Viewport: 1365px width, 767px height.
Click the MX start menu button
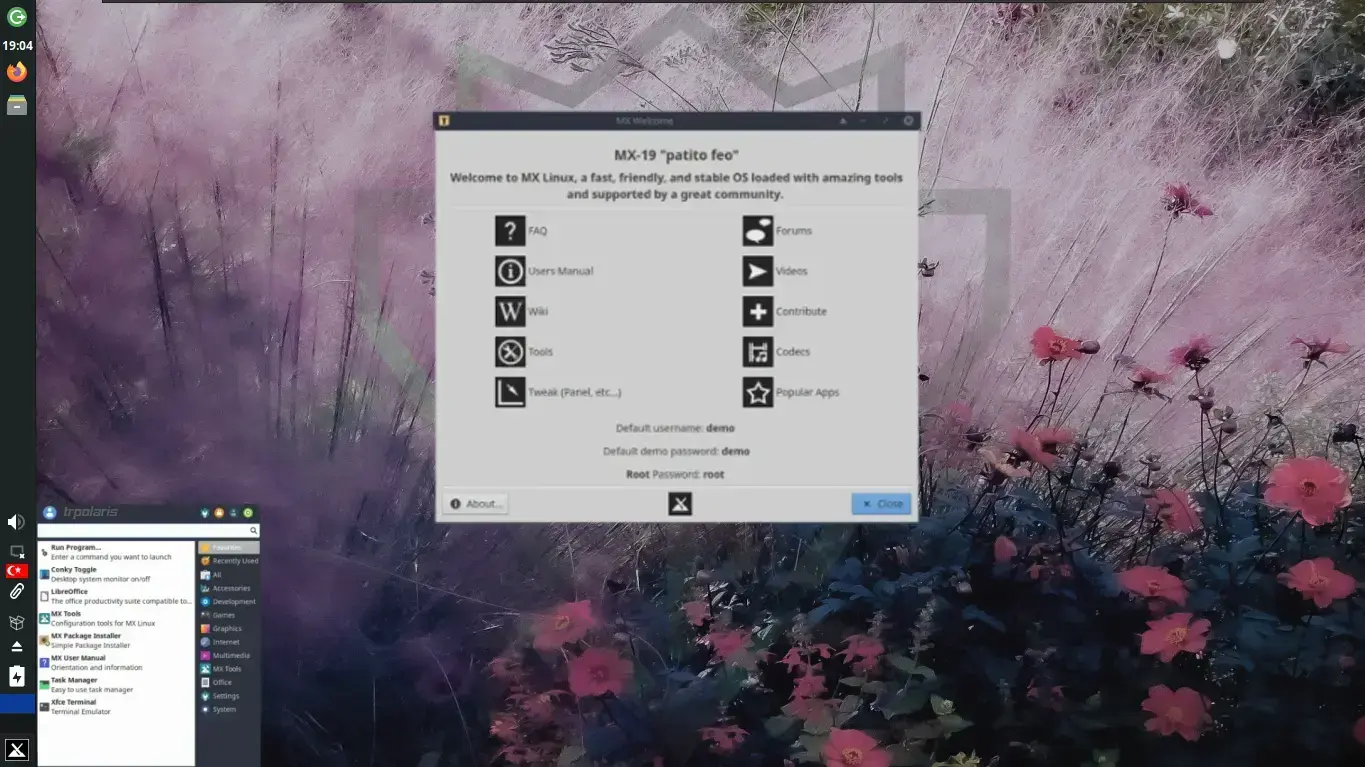tap(17, 750)
